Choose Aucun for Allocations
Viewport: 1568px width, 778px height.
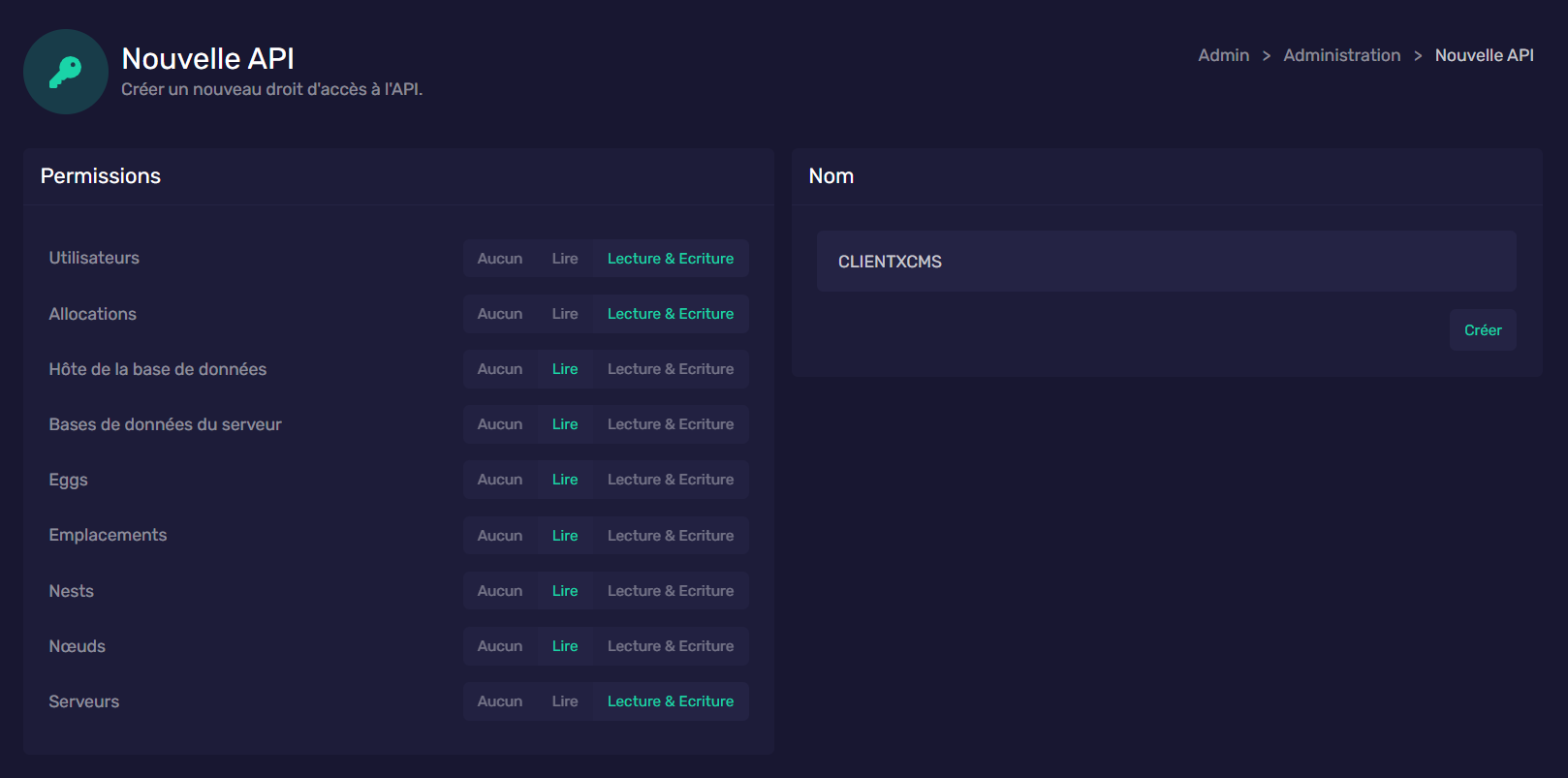click(499, 314)
